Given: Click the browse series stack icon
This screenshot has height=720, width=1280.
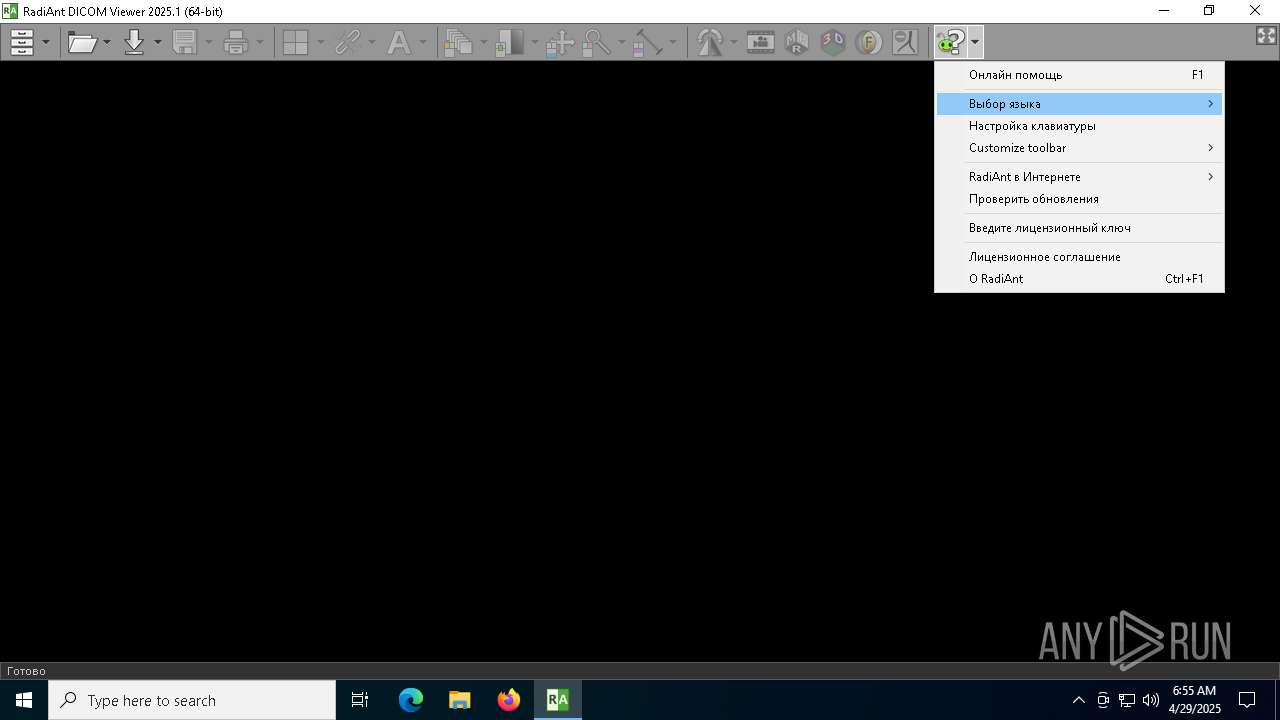Looking at the screenshot, I should (x=459, y=42).
